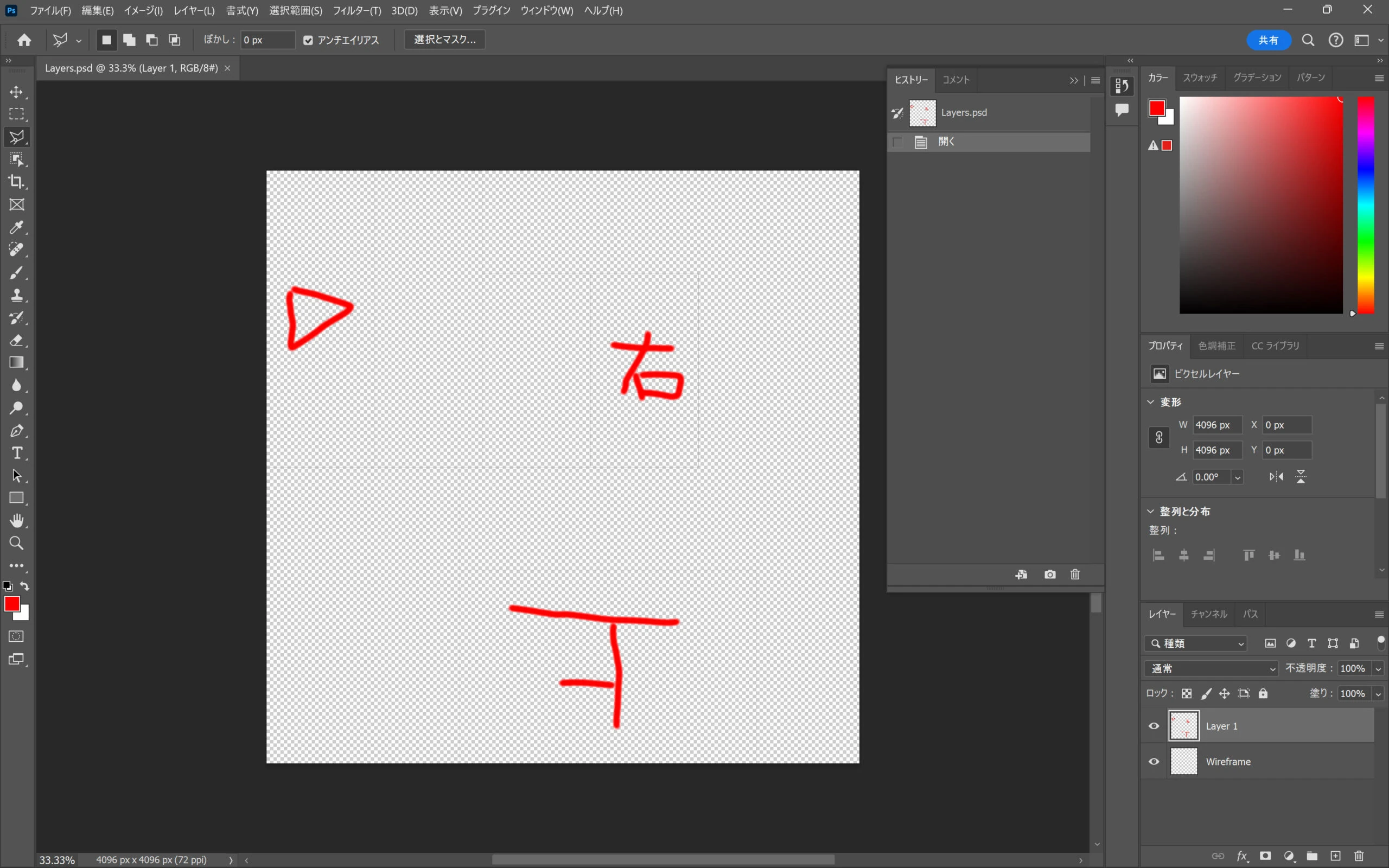Collapse the Transform section
Viewport: 1389px width, 868px height.
pos(1150,402)
